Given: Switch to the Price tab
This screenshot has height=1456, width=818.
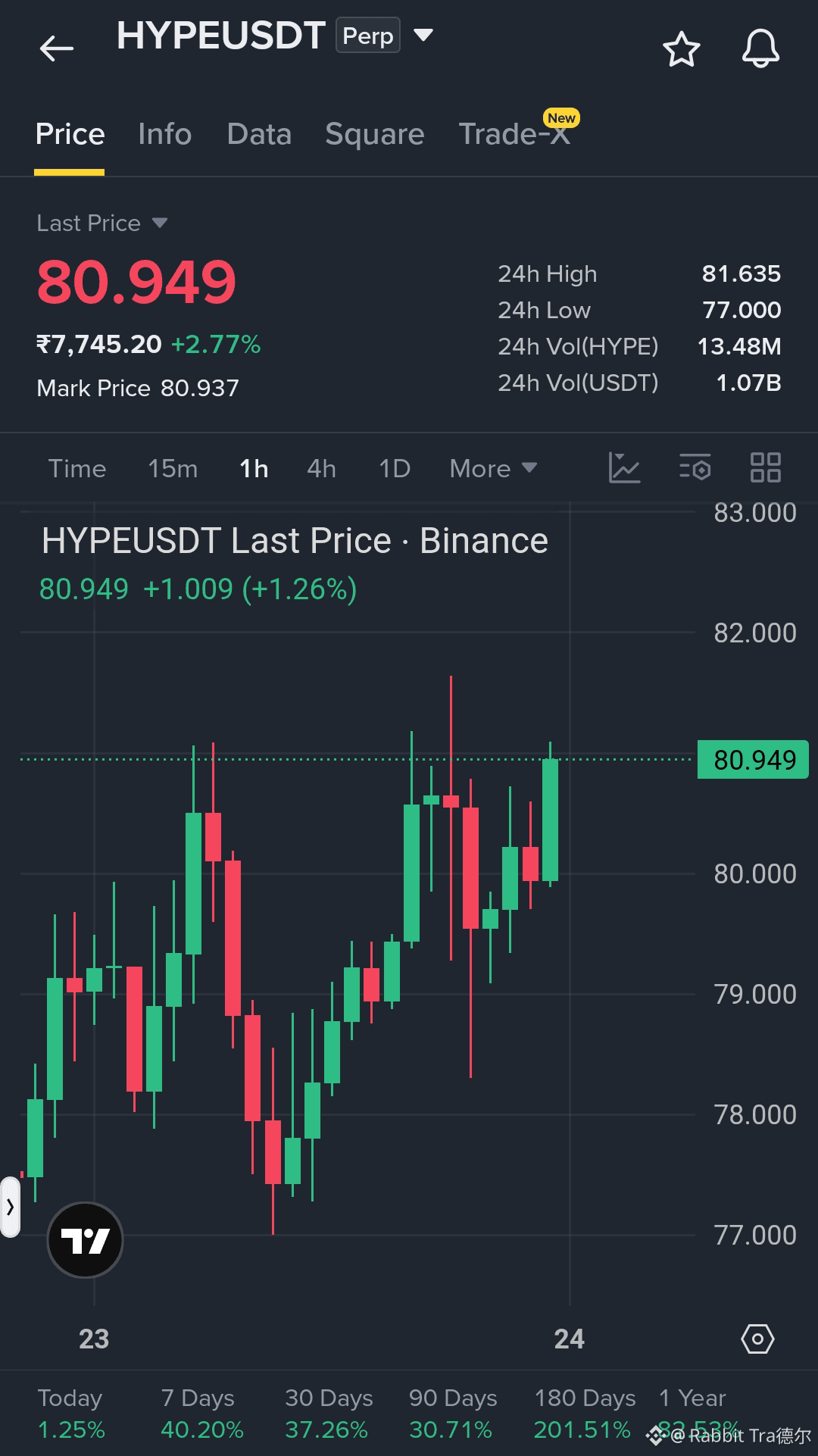Looking at the screenshot, I should pos(70,134).
